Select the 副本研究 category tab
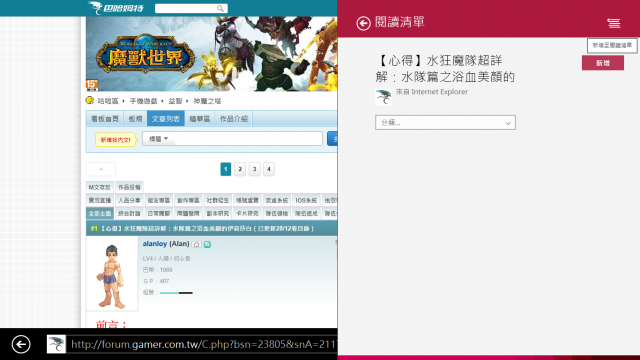Viewport: 640px width, 360px height. click(218, 213)
